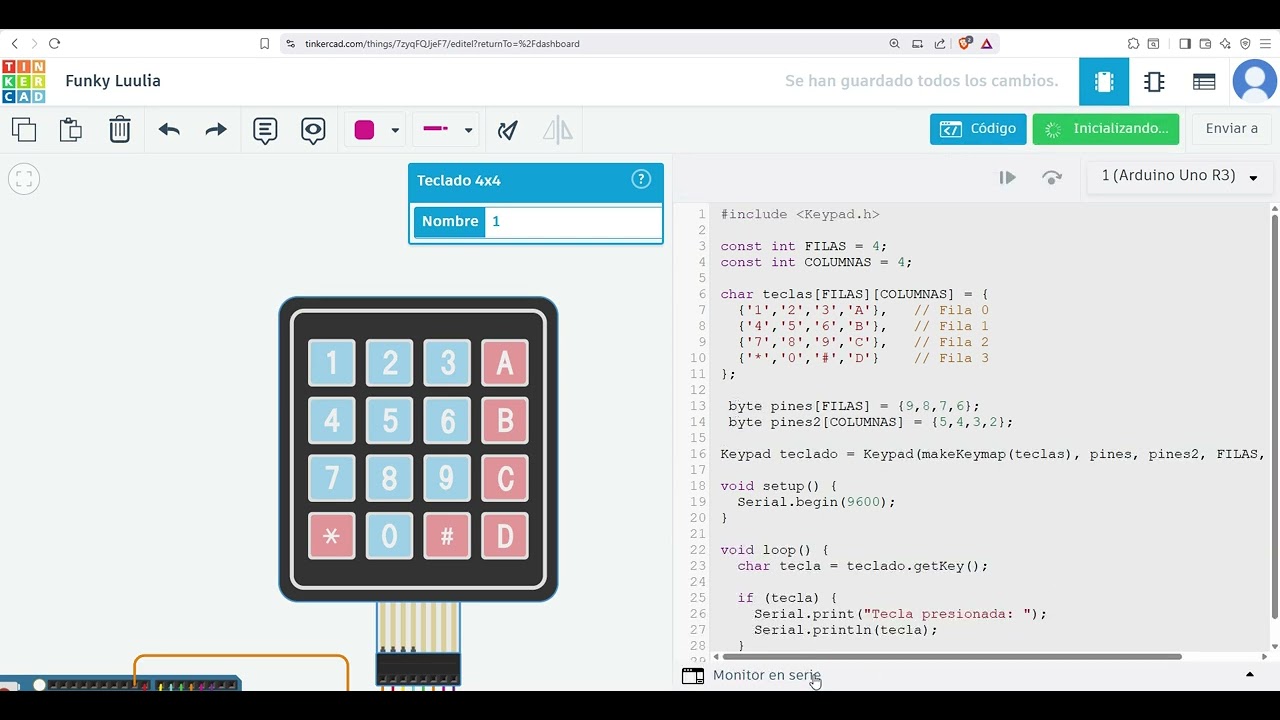Click the debugger step play icon
This screenshot has width=1280, height=720.
(1007, 177)
